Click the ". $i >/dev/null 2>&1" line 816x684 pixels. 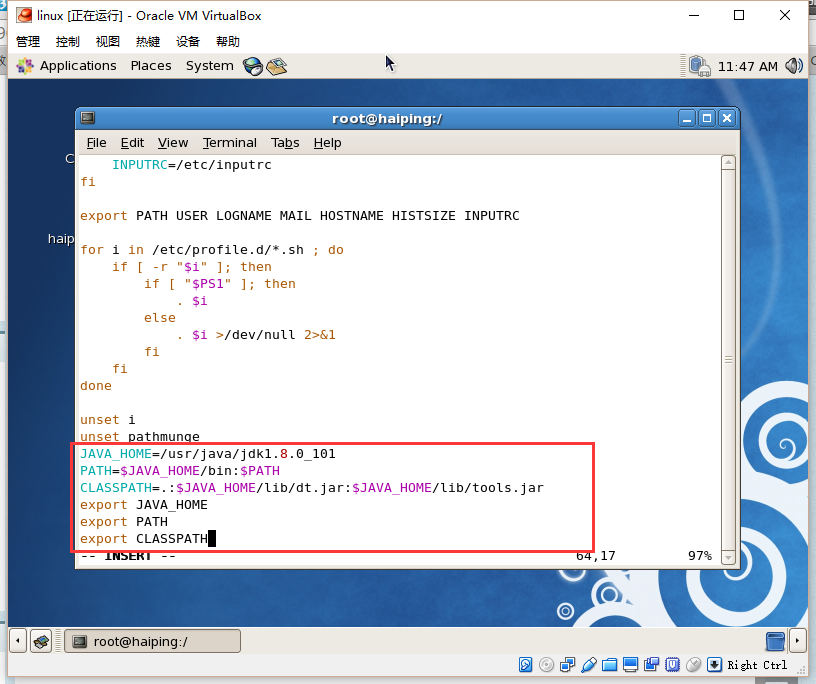click(x=256, y=335)
